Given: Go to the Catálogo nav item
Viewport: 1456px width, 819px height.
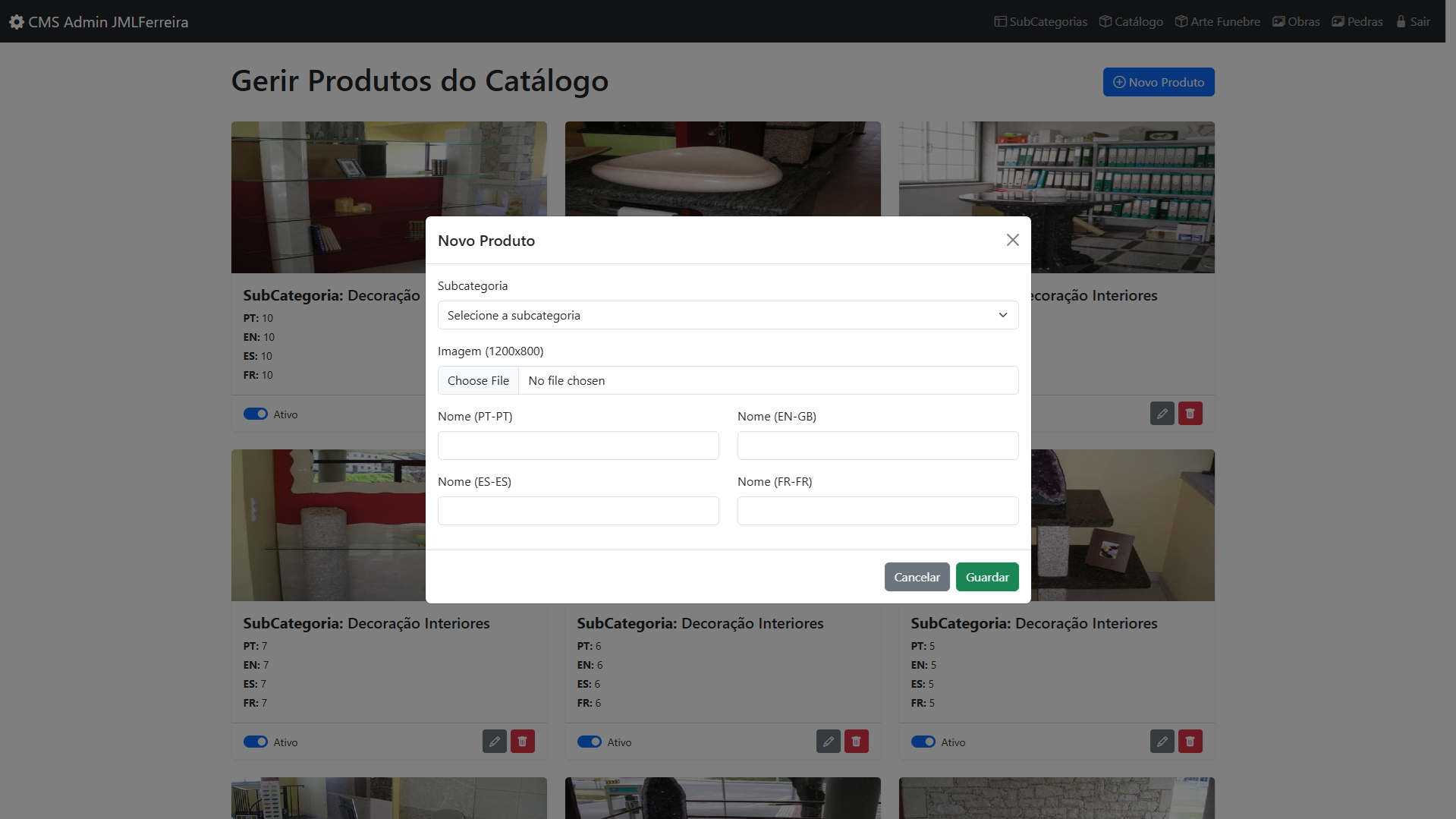Looking at the screenshot, I should (1131, 21).
